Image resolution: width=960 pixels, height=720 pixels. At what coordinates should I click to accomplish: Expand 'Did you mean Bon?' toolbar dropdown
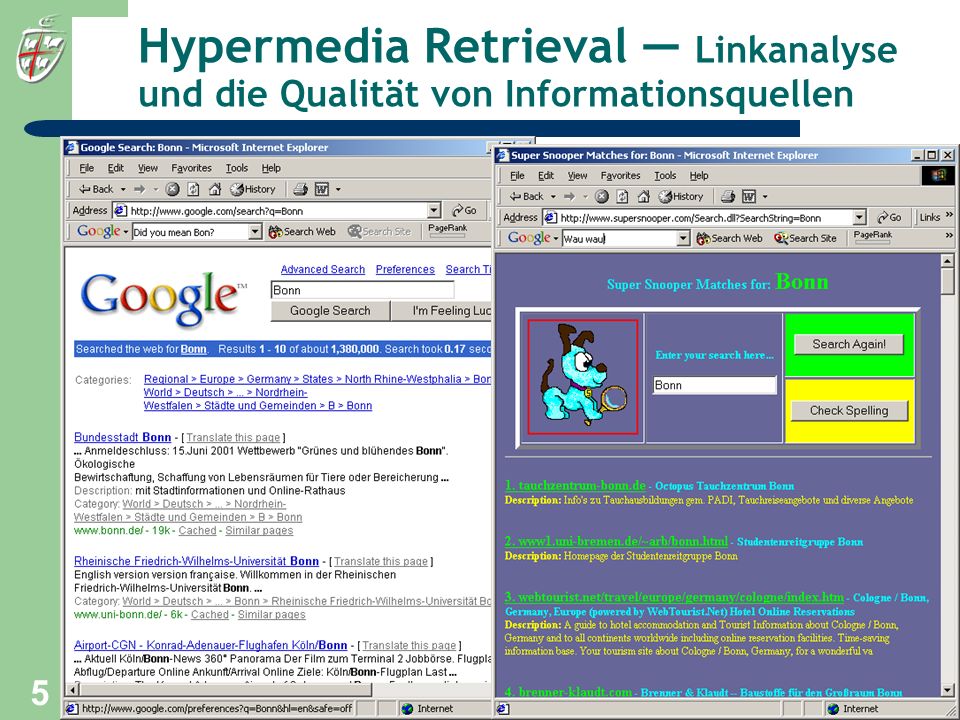pos(255,232)
